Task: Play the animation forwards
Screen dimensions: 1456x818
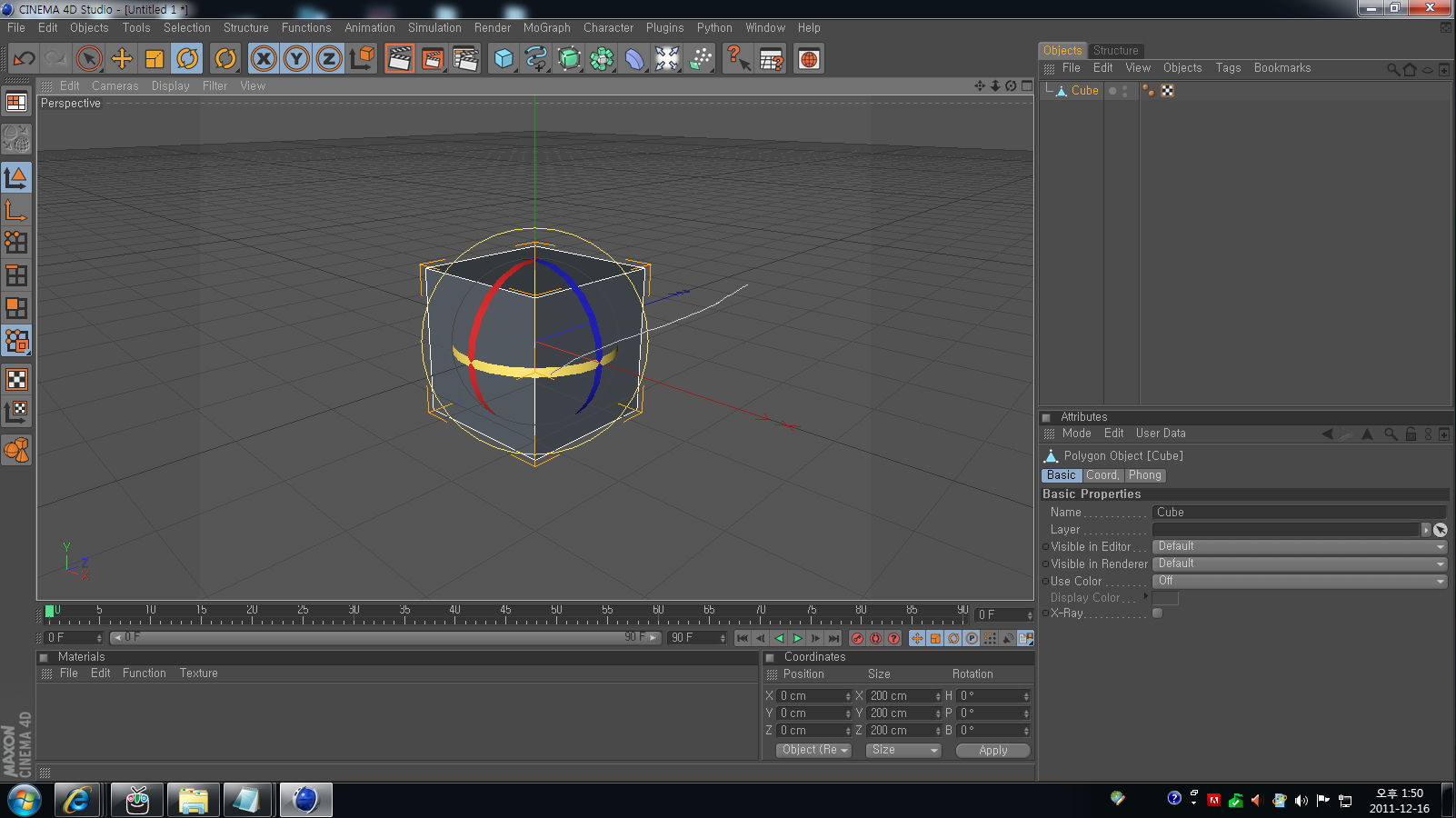Action: [798, 639]
